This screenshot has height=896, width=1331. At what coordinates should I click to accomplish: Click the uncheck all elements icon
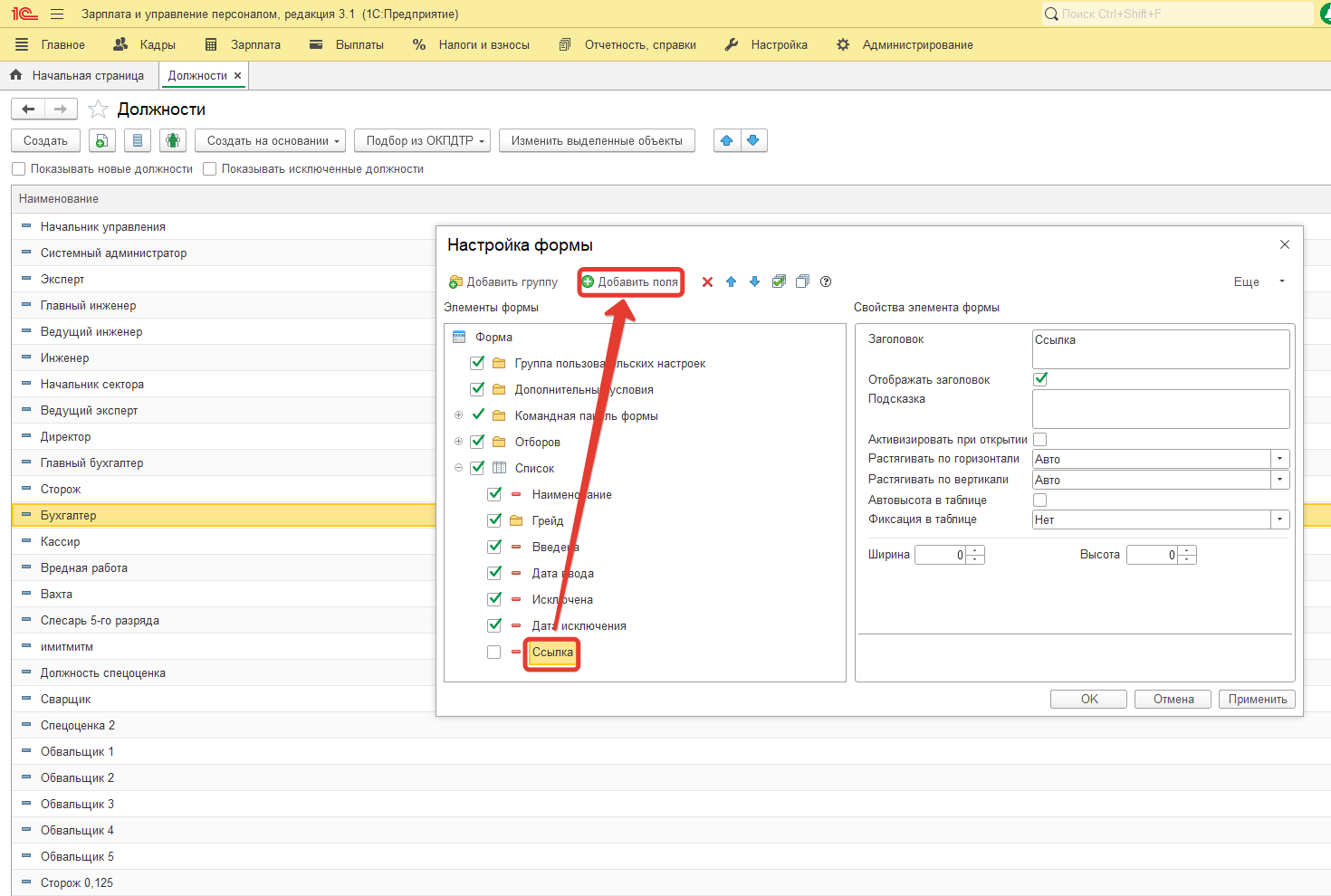(x=802, y=282)
